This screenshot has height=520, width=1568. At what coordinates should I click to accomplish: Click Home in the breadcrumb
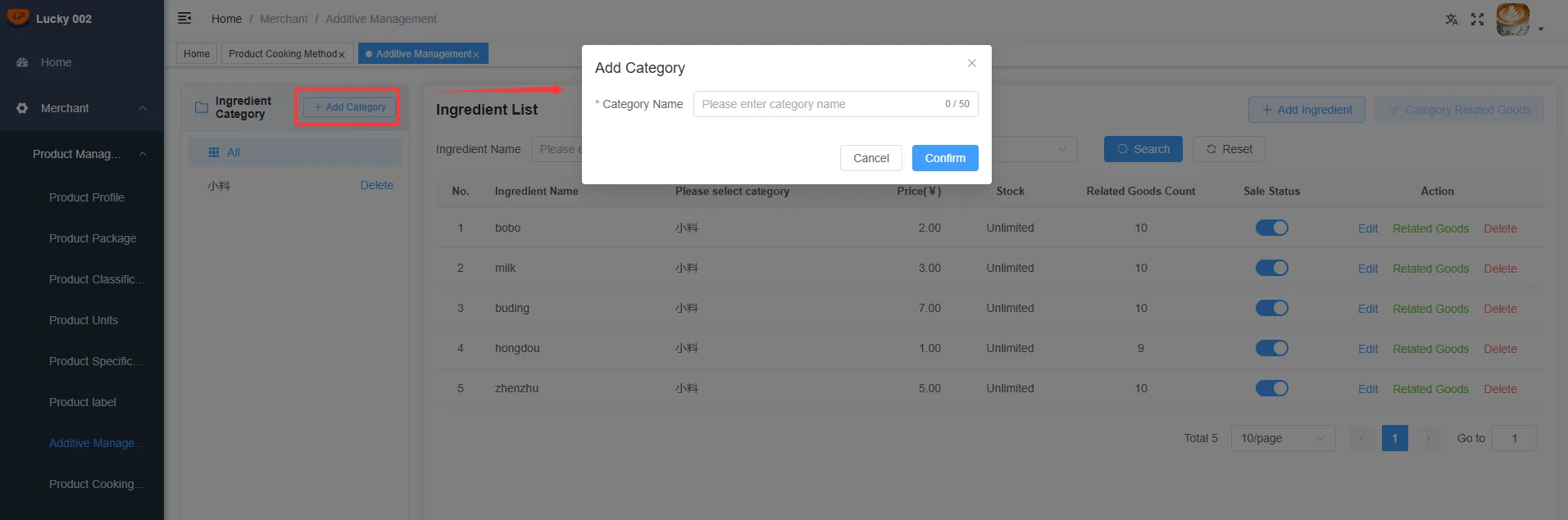coord(226,19)
